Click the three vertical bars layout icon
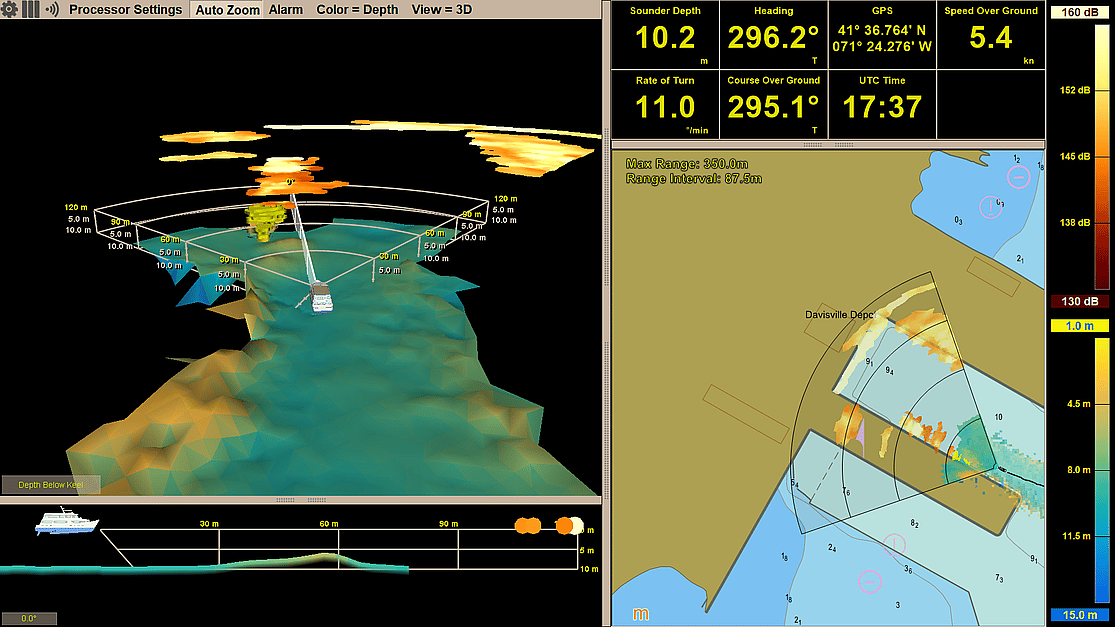The height and width of the screenshot is (627, 1115). [31, 10]
